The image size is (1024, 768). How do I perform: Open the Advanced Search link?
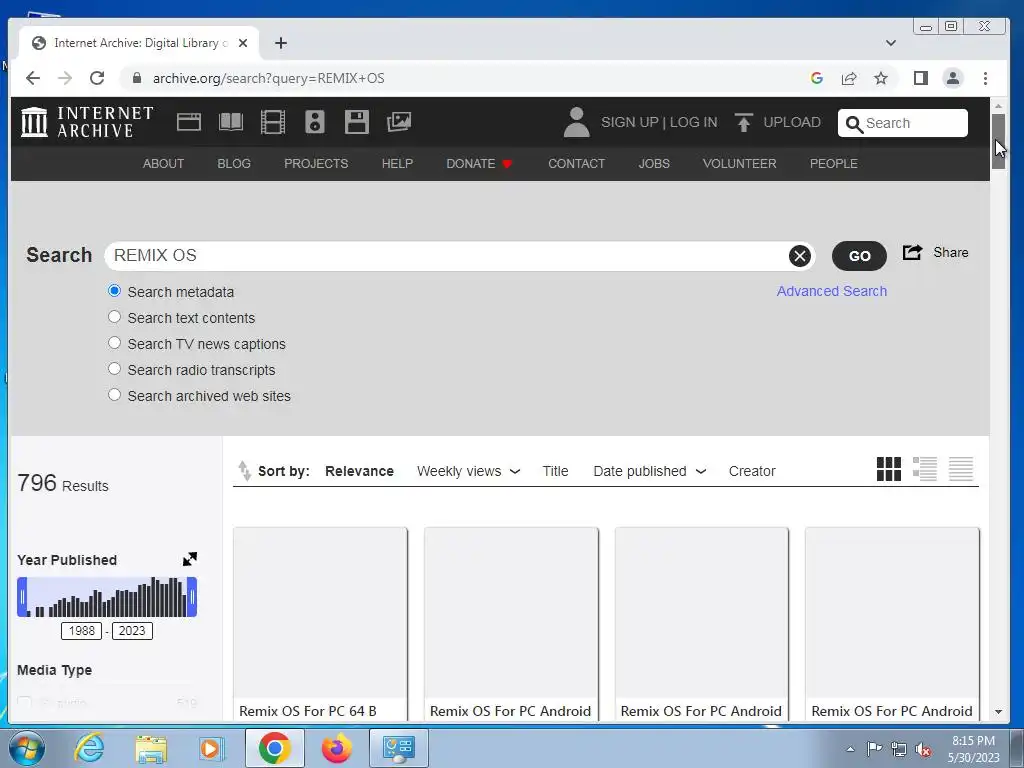(831, 291)
